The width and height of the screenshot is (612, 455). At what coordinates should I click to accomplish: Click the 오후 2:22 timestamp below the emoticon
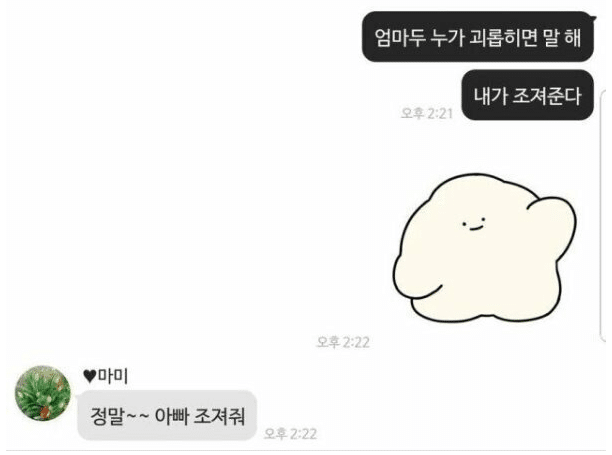tap(343, 342)
